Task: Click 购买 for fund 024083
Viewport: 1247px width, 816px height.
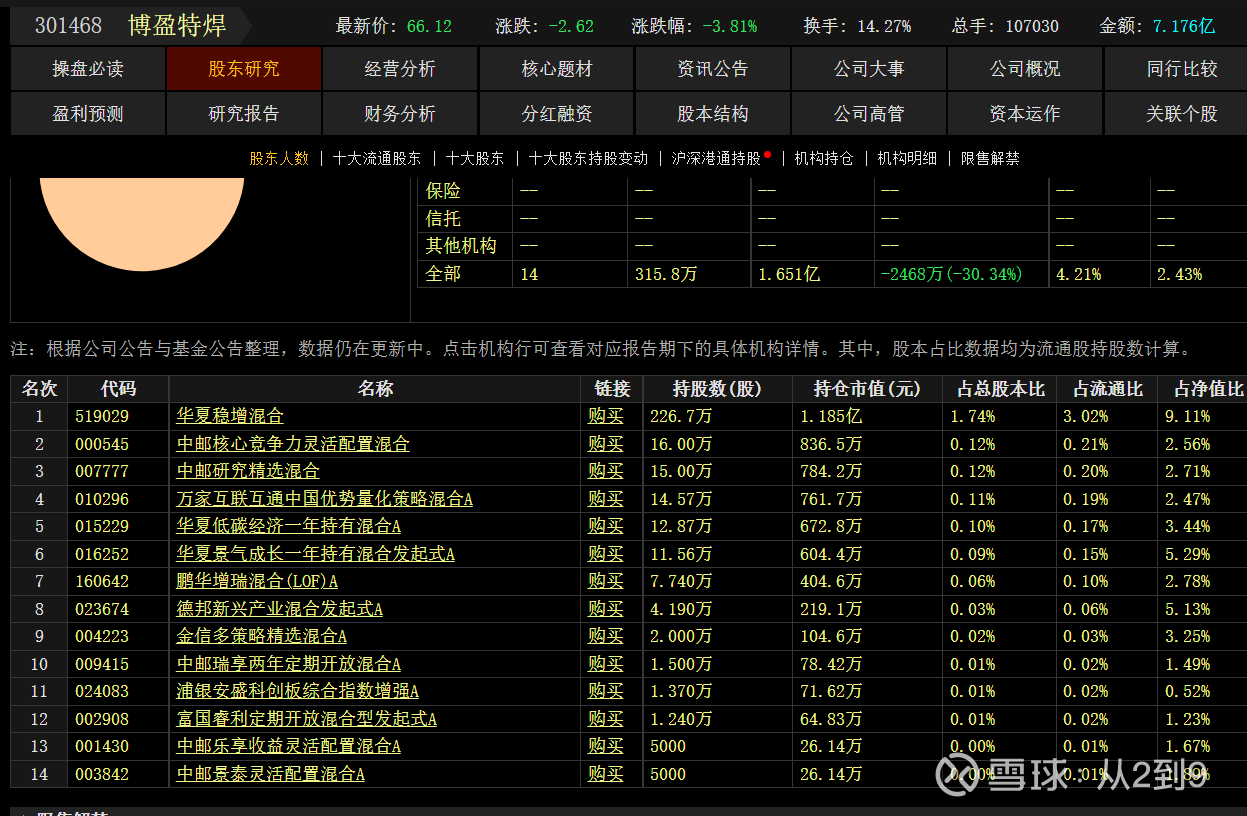Action: click(x=606, y=691)
